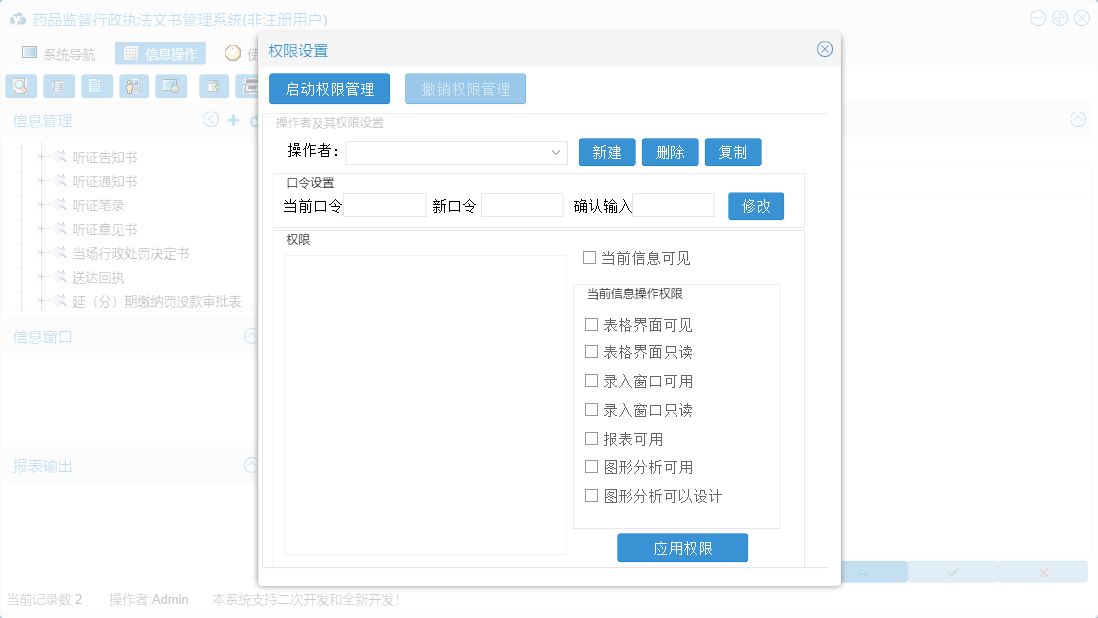Click the 送达回执 tree node icon
Image resolution: width=1098 pixels, height=618 pixels.
pos(61,277)
